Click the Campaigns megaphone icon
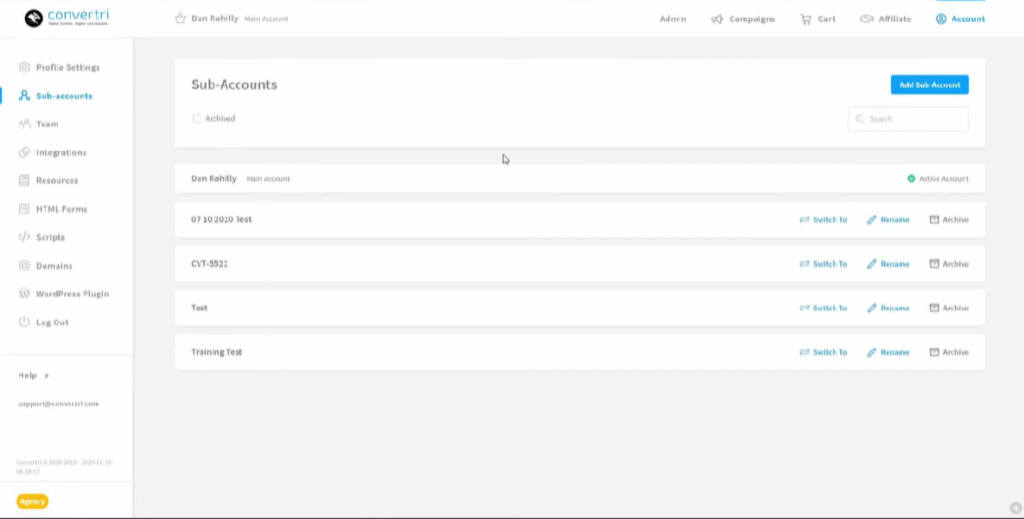 tap(717, 19)
